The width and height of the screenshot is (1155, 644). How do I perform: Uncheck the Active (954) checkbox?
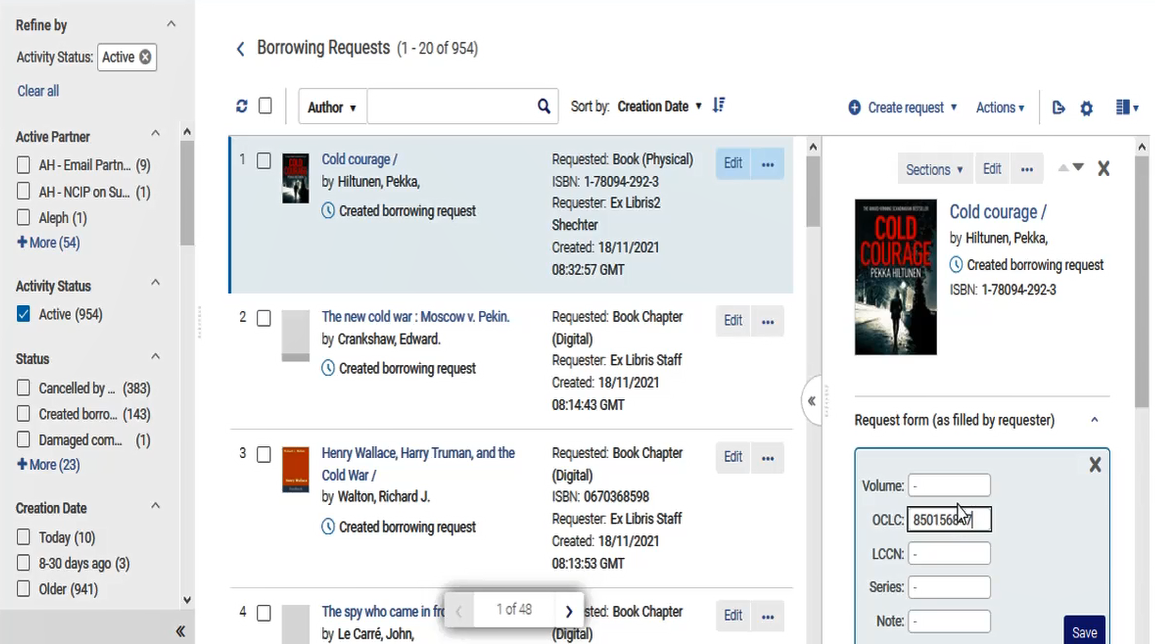click(x=24, y=314)
